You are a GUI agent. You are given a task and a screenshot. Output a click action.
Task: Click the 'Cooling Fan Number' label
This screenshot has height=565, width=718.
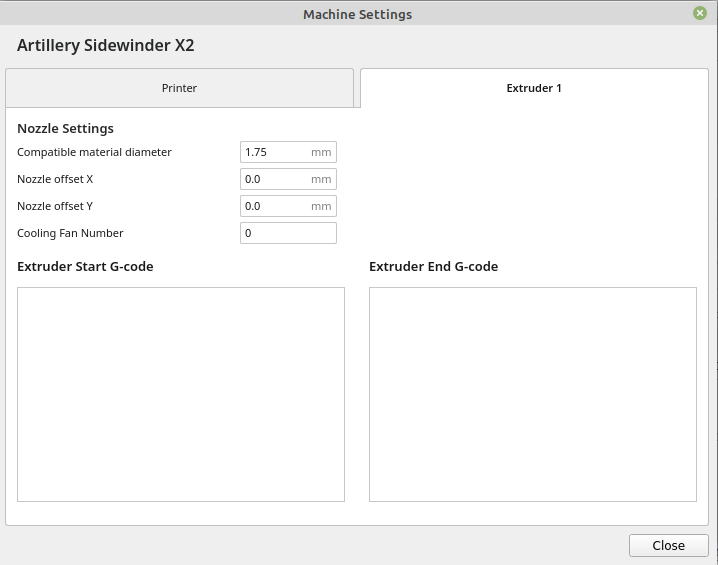pos(70,233)
